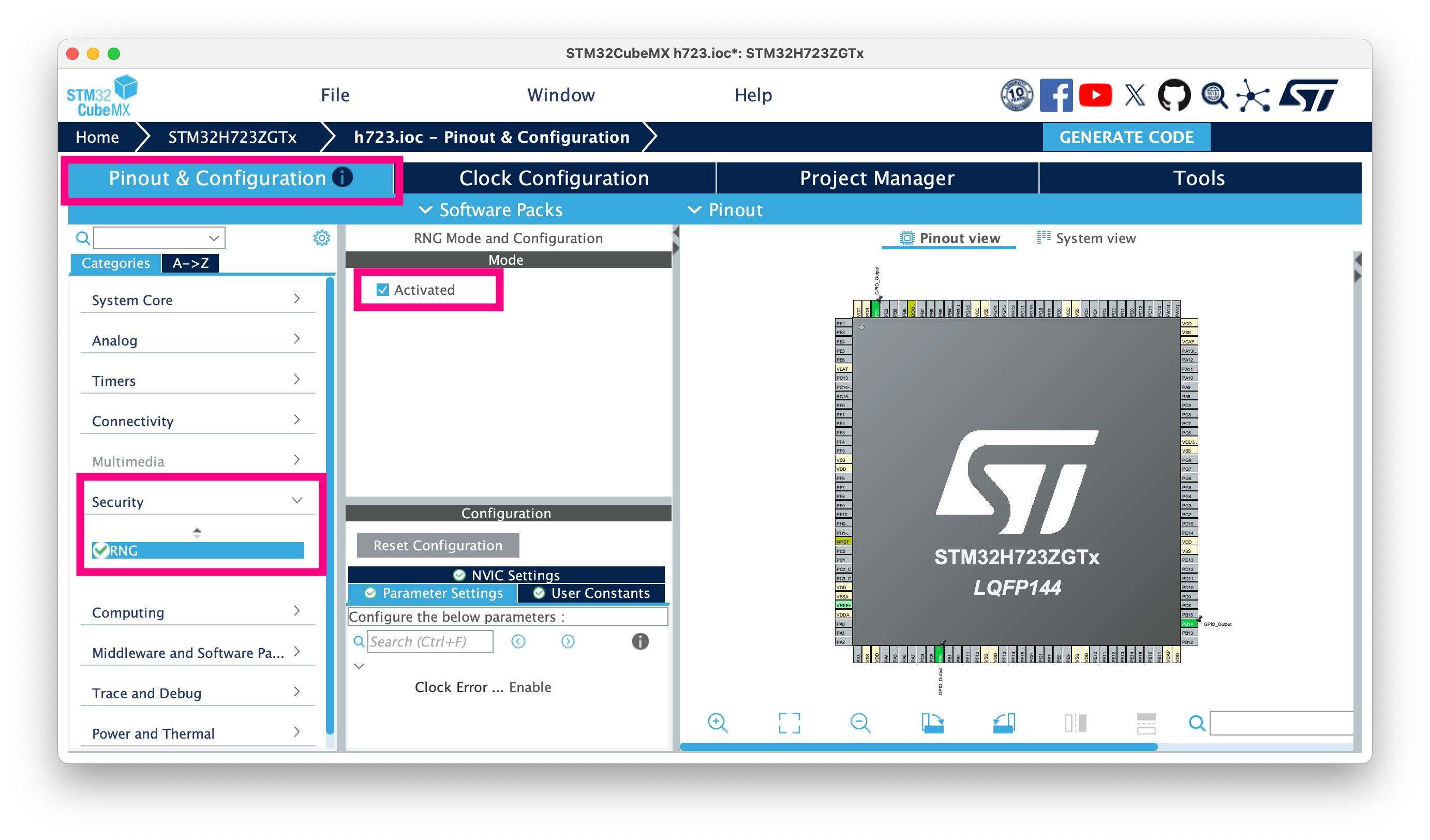
Task: Expand the Trace and Debug category
Action: click(198, 692)
